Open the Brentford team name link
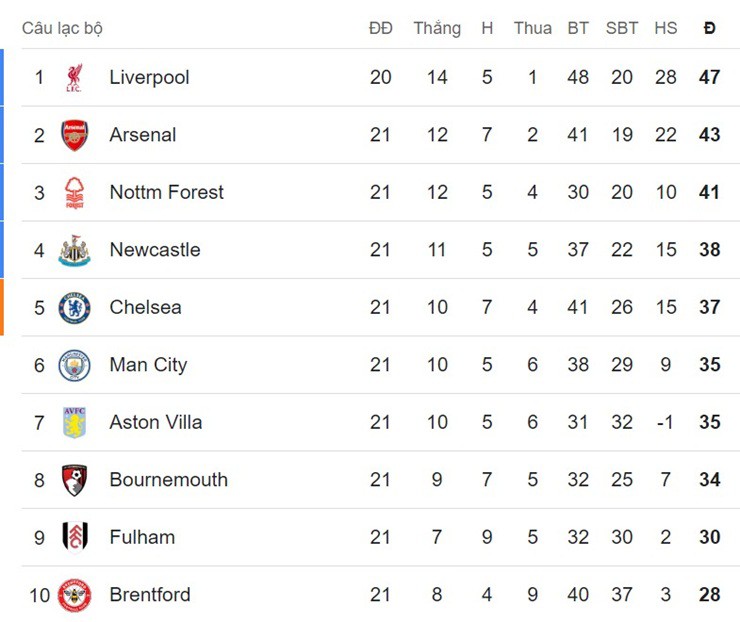The width and height of the screenshot is (740, 622). click(149, 595)
